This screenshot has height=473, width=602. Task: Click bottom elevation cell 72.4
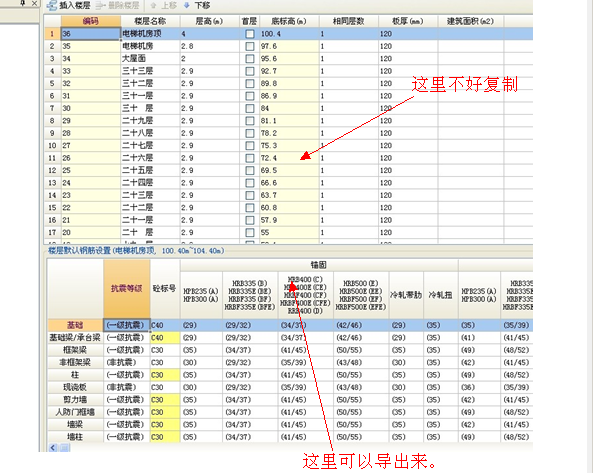coord(289,158)
